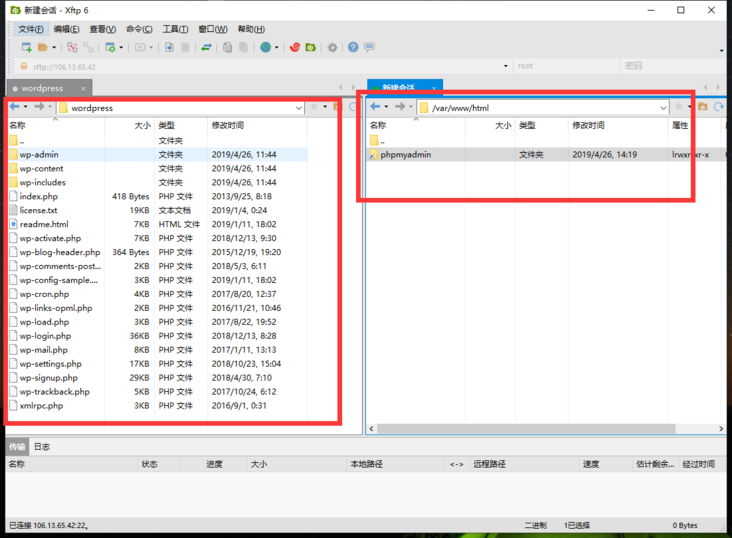The height and width of the screenshot is (538, 732).
Task: Close the wordpress tab
Action: [x=83, y=88]
